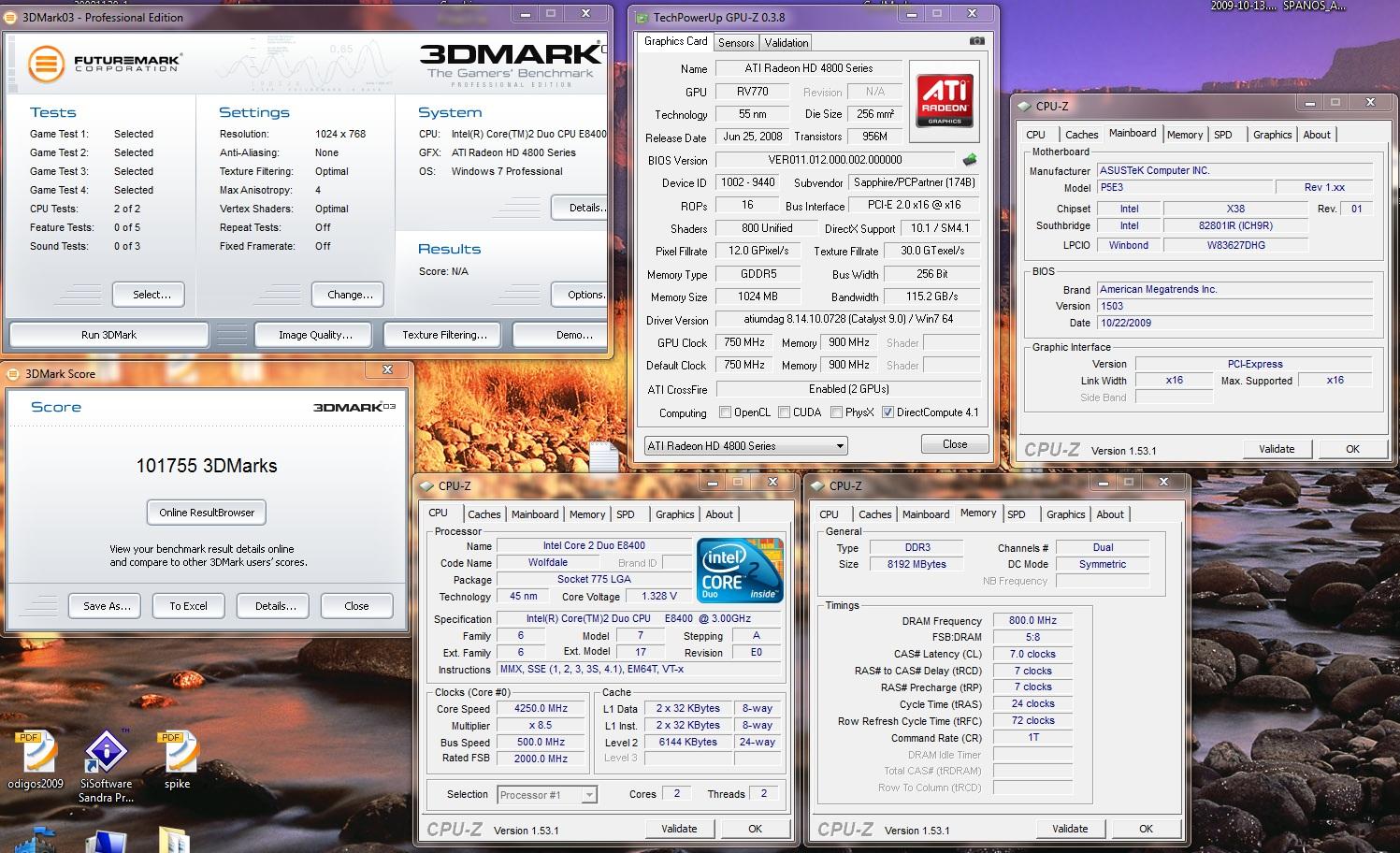Switch to GPU-Z Sensors tab
Screen dimensions: 1400x853
pyautogui.click(x=736, y=43)
